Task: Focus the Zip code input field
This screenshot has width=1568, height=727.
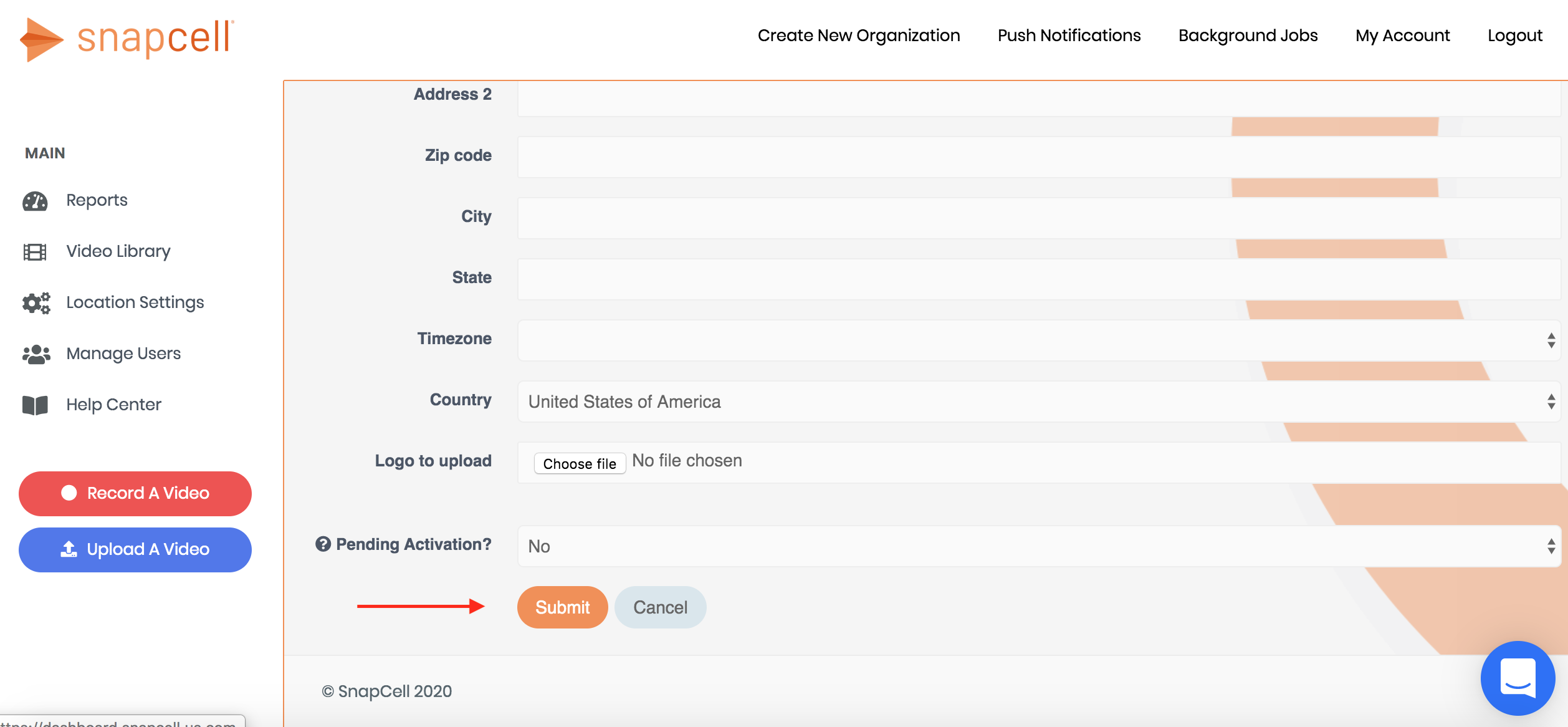Action: pos(1038,157)
